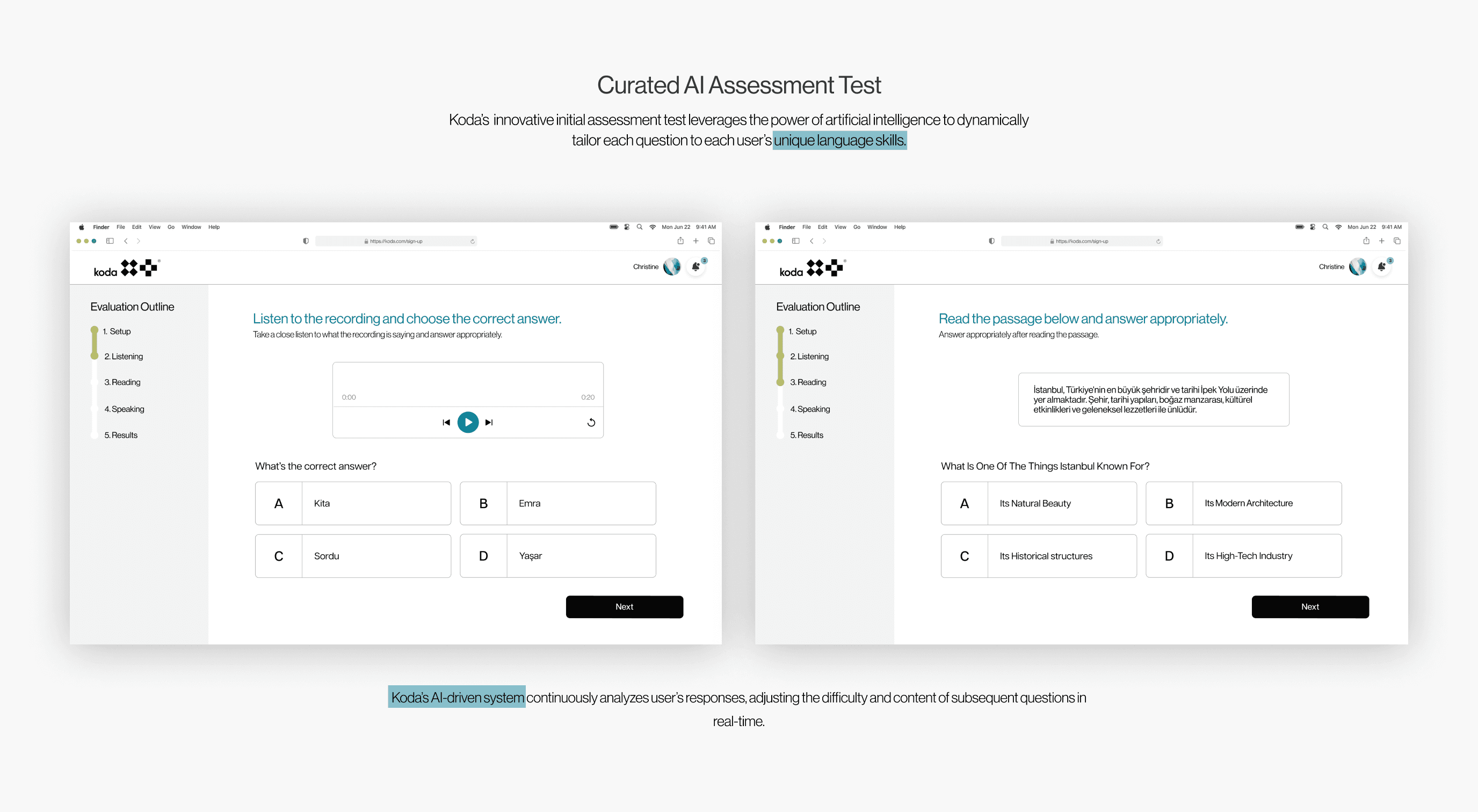Viewport: 1478px width, 812px height.
Task: Toggle the sidebar icon in the left browser toolbar
Action: tap(110, 241)
